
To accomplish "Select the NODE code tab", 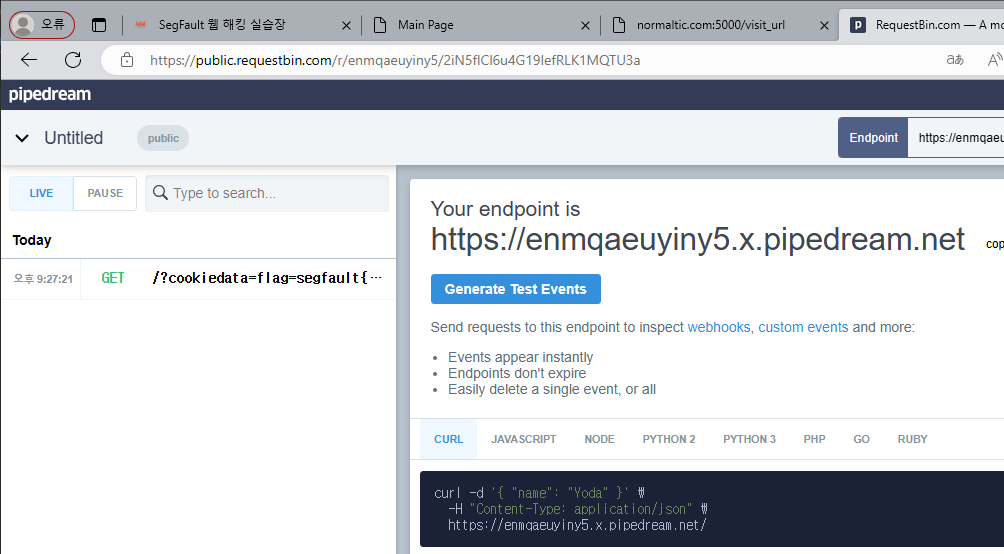I will click(x=599, y=439).
